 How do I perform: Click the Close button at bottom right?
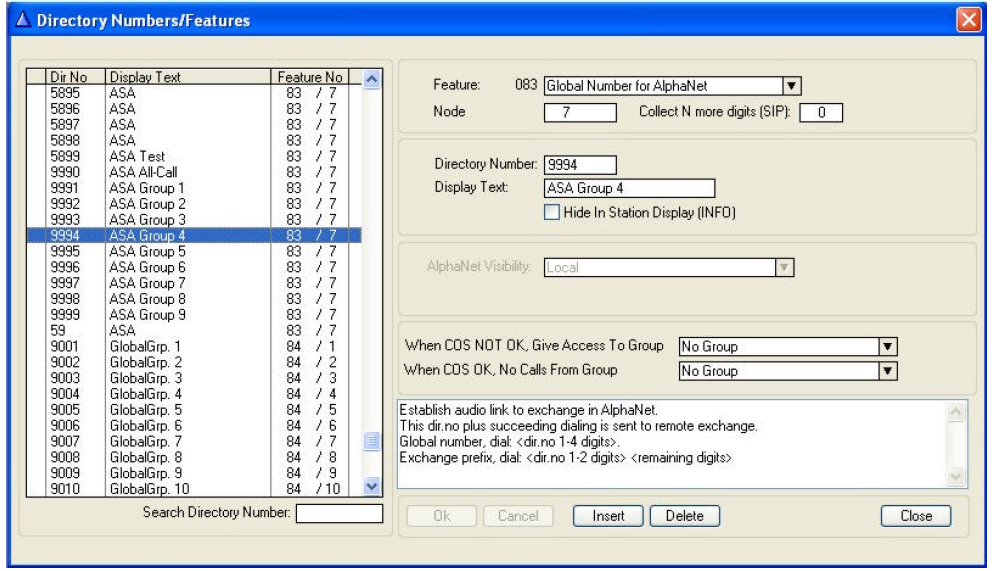[x=914, y=516]
